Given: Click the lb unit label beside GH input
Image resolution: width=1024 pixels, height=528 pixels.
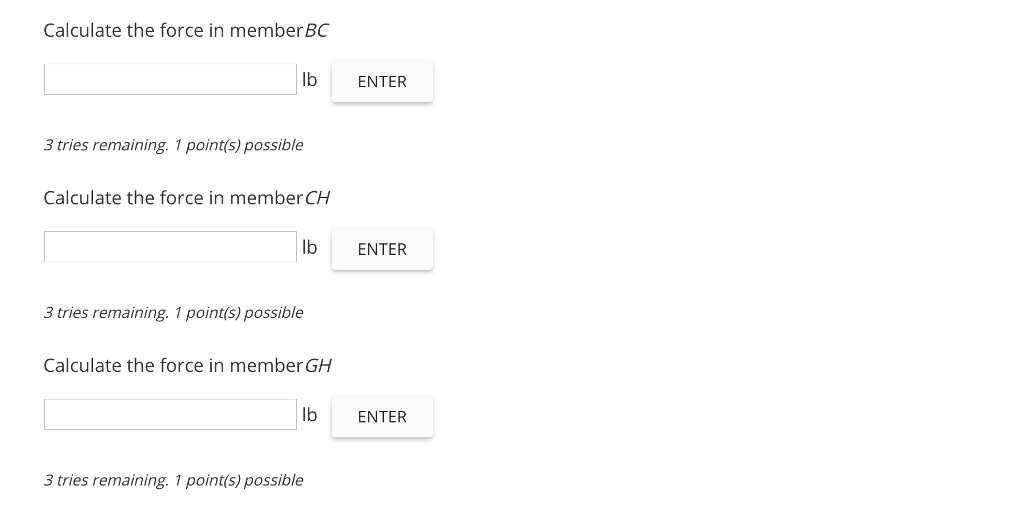Looking at the screenshot, I should [309, 415].
